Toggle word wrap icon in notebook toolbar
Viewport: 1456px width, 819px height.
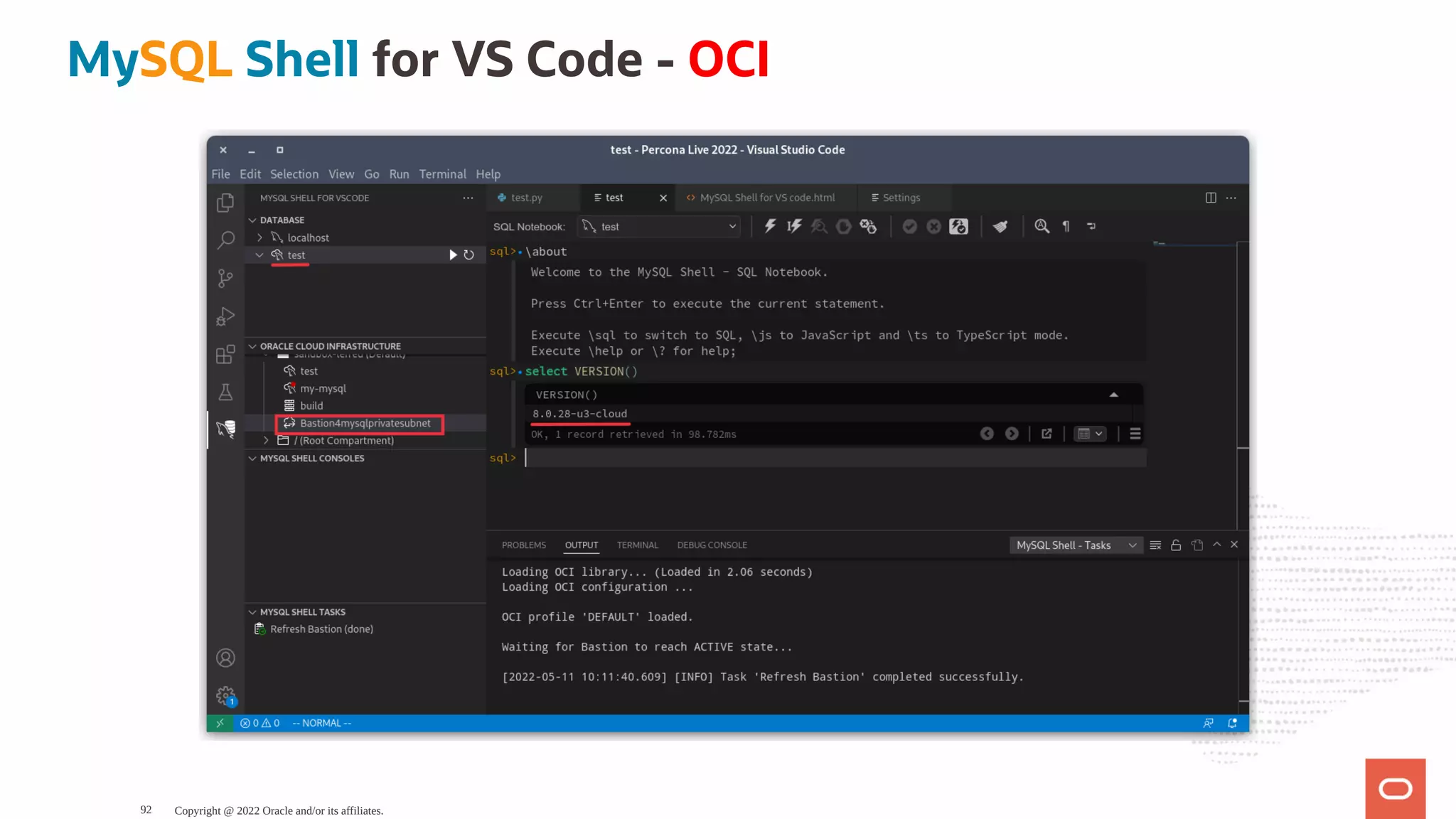pyautogui.click(x=1091, y=226)
